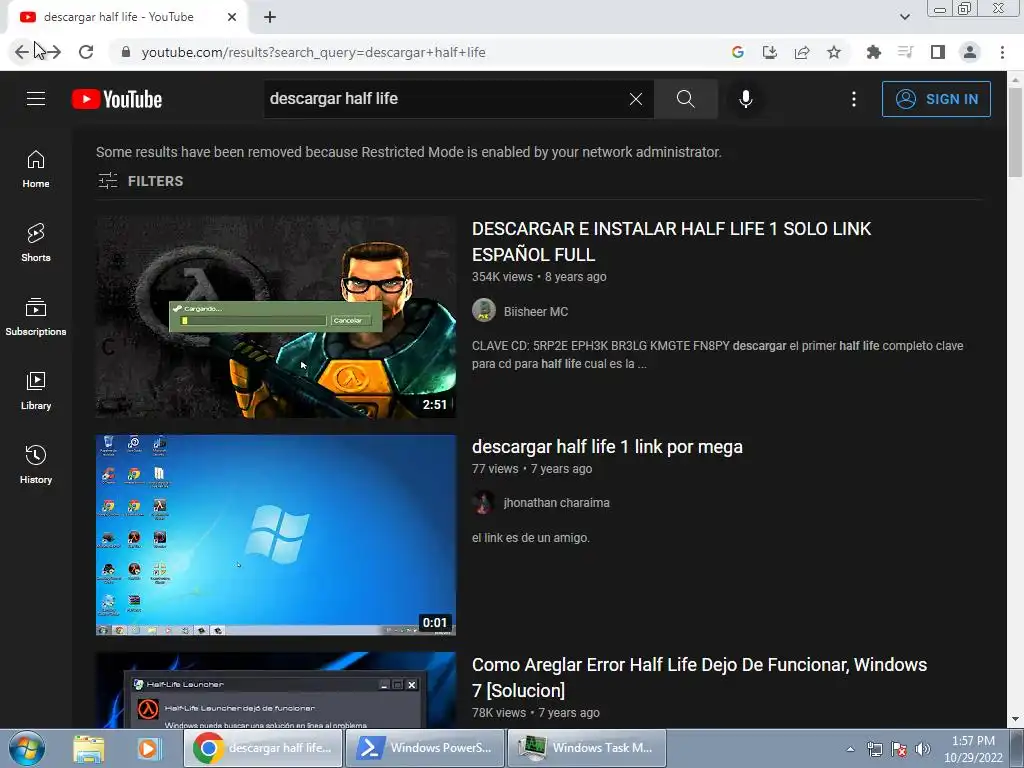Image resolution: width=1024 pixels, height=768 pixels.
Task: Open Shorts from the sidebar
Action: [x=36, y=243]
